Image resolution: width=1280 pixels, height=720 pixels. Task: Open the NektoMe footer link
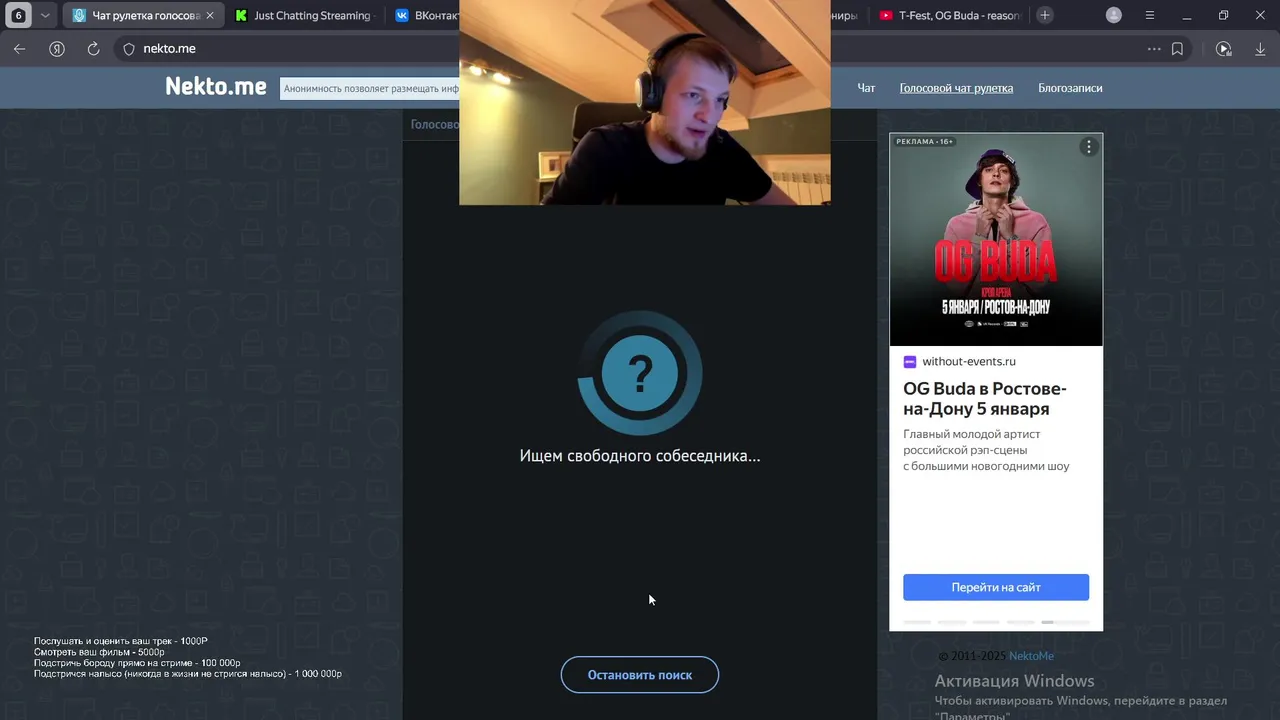pyautogui.click(x=1031, y=656)
